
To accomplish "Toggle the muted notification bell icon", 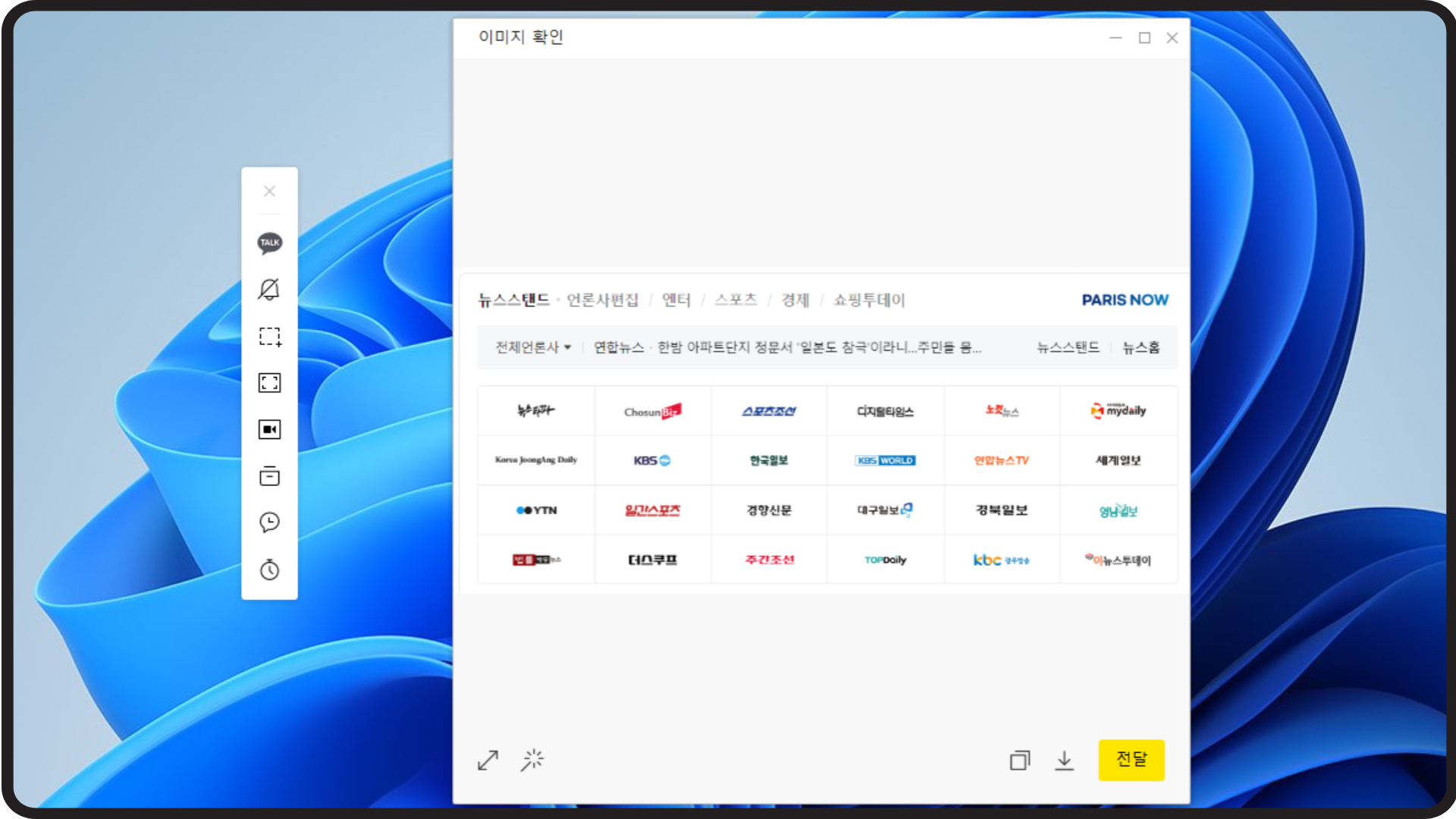I will tap(269, 289).
